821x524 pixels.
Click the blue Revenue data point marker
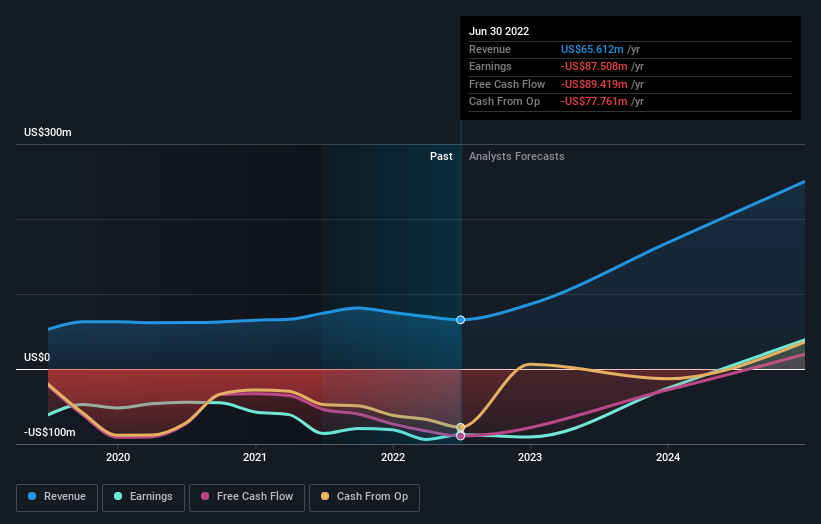pyautogui.click(x=460, y=320)
